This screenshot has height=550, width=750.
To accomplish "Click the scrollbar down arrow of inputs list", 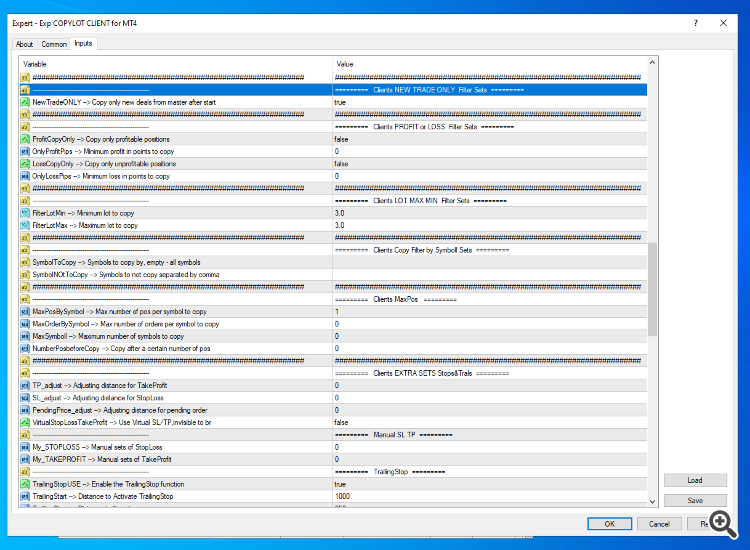I will point(652,502).
